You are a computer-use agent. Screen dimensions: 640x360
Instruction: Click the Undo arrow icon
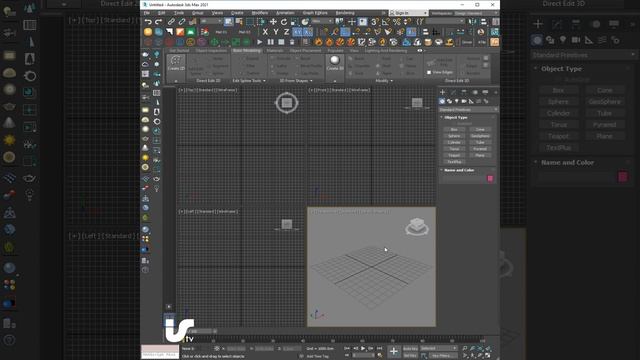pyautogui.click(x=148, y=22)
